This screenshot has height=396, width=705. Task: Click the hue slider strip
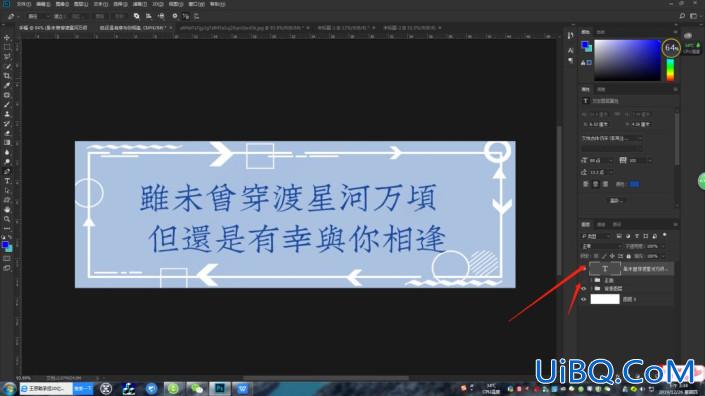pos(670,69)
